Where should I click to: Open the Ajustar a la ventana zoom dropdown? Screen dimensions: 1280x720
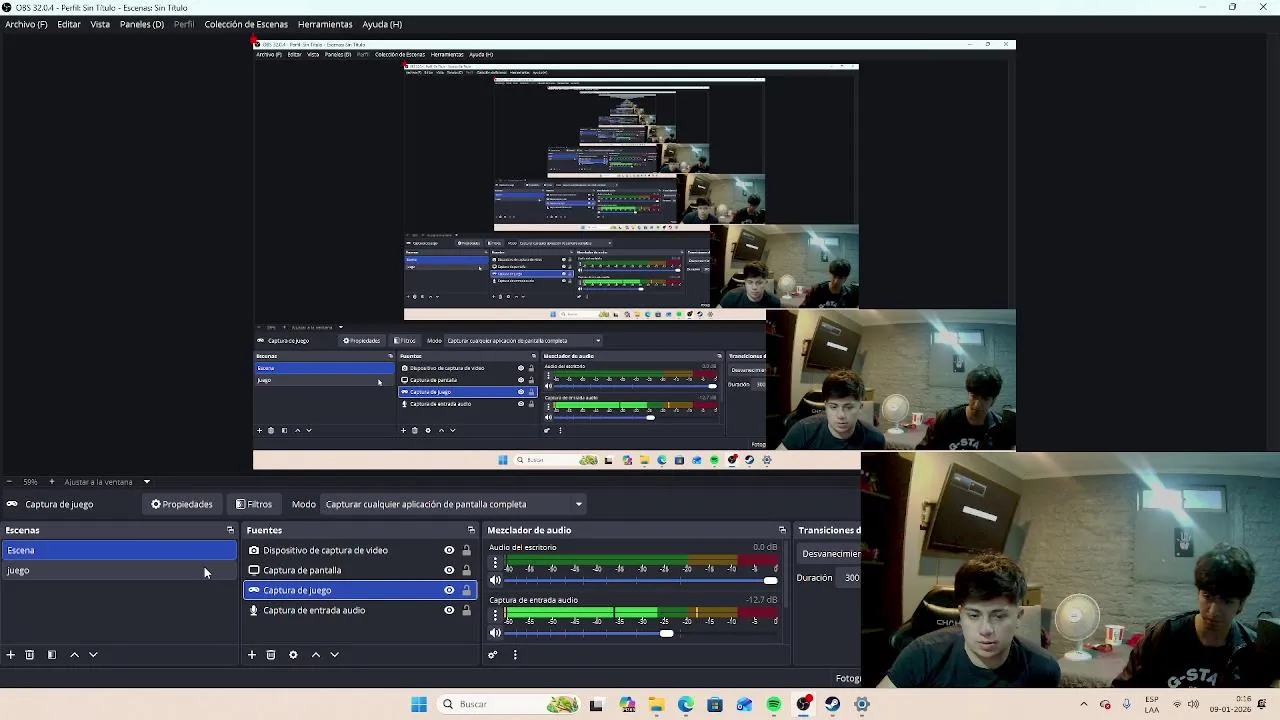pos(107,482)
